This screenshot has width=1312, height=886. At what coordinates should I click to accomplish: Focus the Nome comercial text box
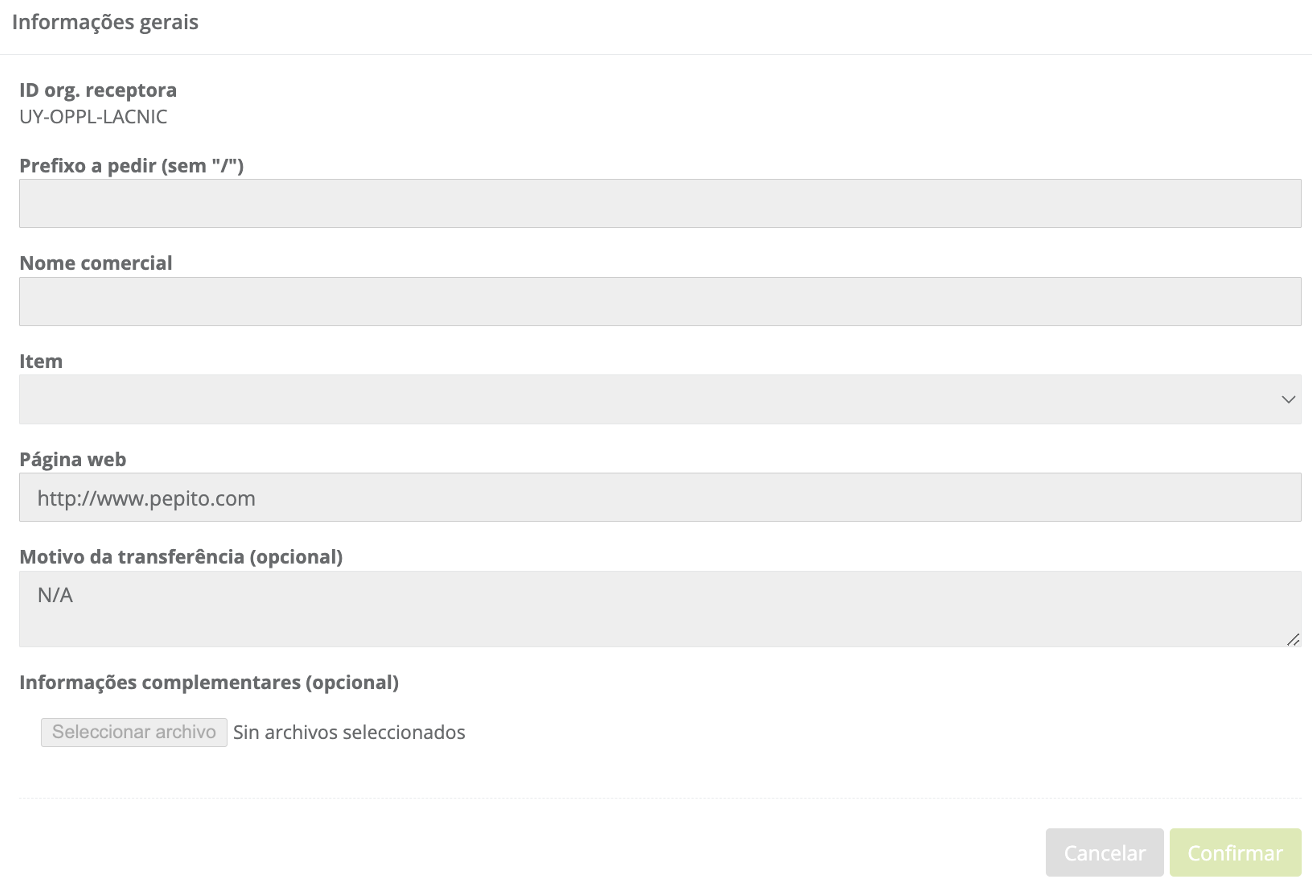660,302
